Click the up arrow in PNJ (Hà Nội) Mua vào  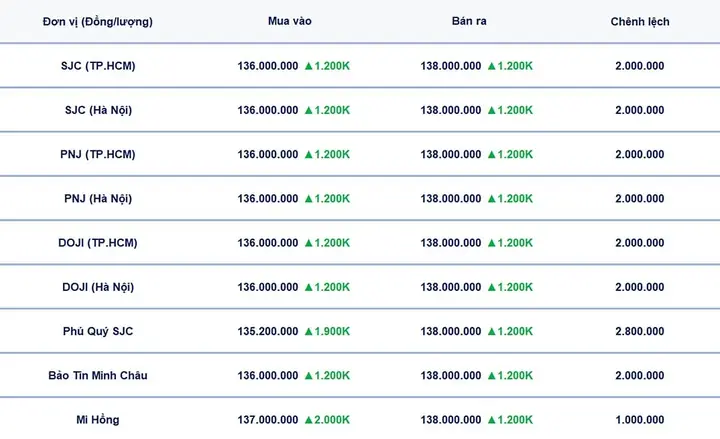coord(309,199)
